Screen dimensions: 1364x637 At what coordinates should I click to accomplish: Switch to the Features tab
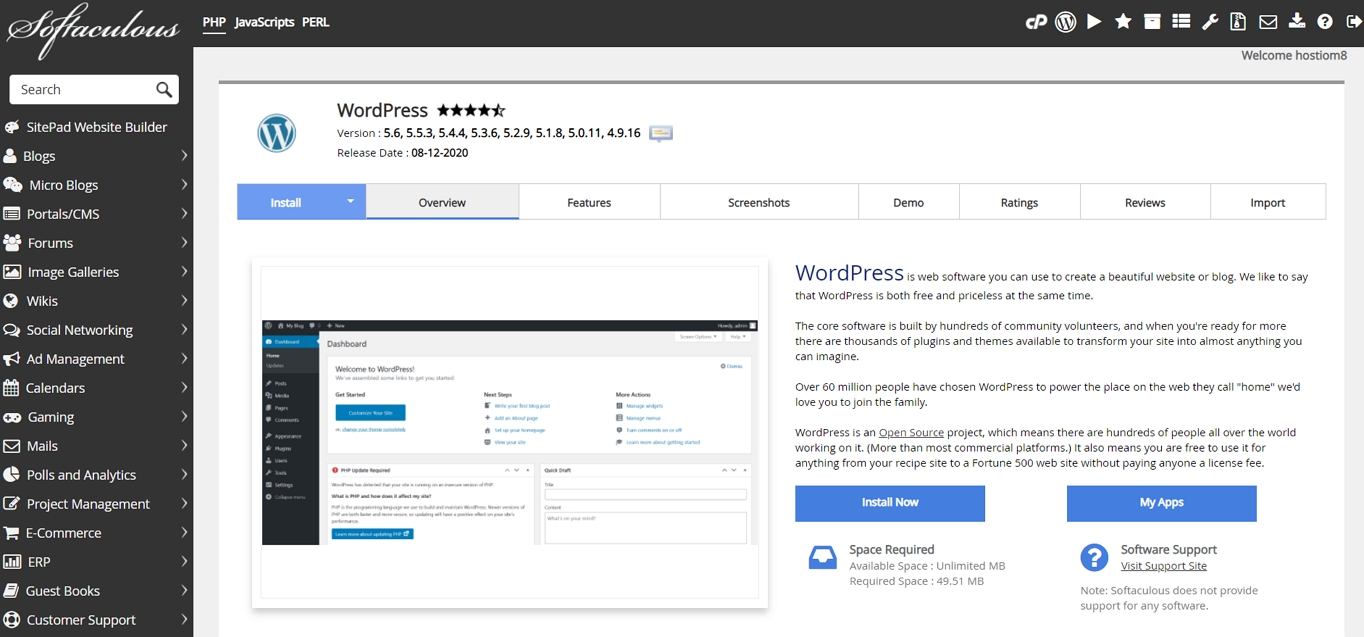[x=589, y=202]
